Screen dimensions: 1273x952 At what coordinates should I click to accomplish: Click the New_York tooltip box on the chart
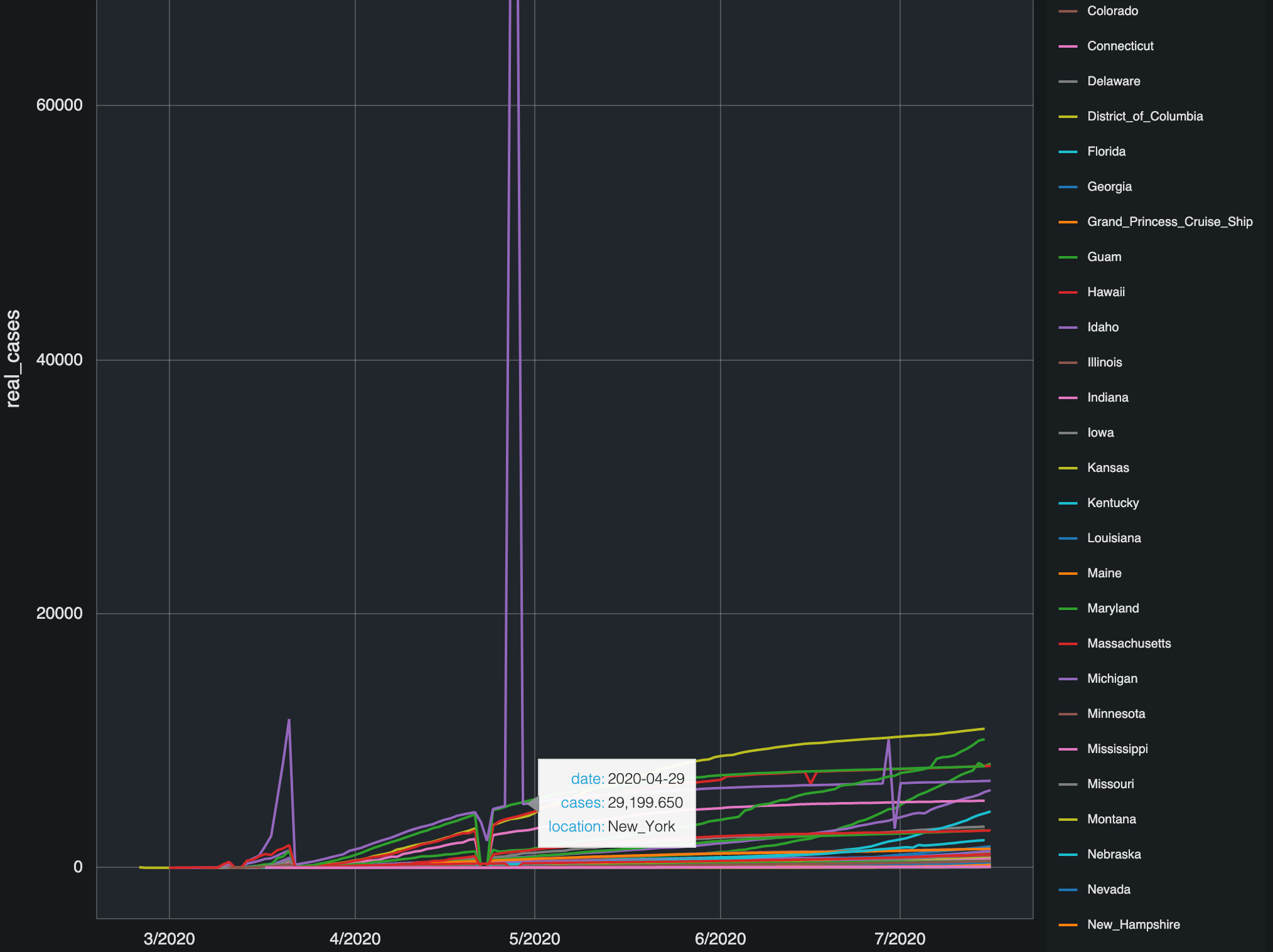click(616, 803)
